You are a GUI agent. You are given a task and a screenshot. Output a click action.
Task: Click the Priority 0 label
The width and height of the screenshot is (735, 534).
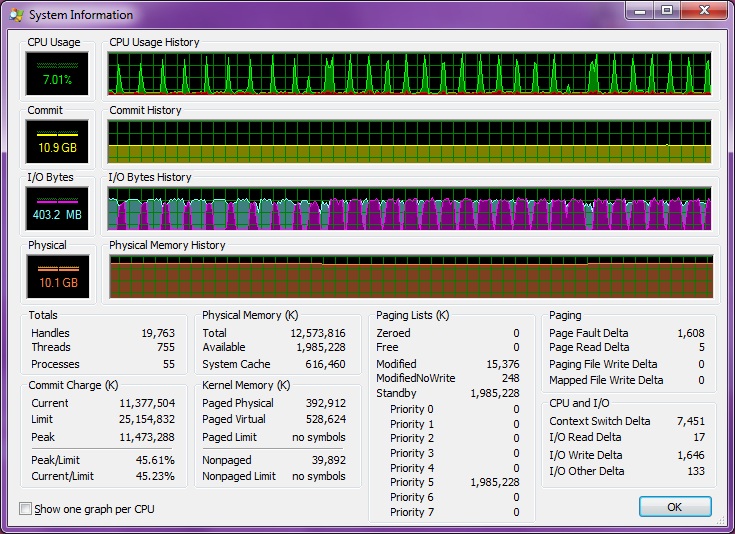coord(412,409)
